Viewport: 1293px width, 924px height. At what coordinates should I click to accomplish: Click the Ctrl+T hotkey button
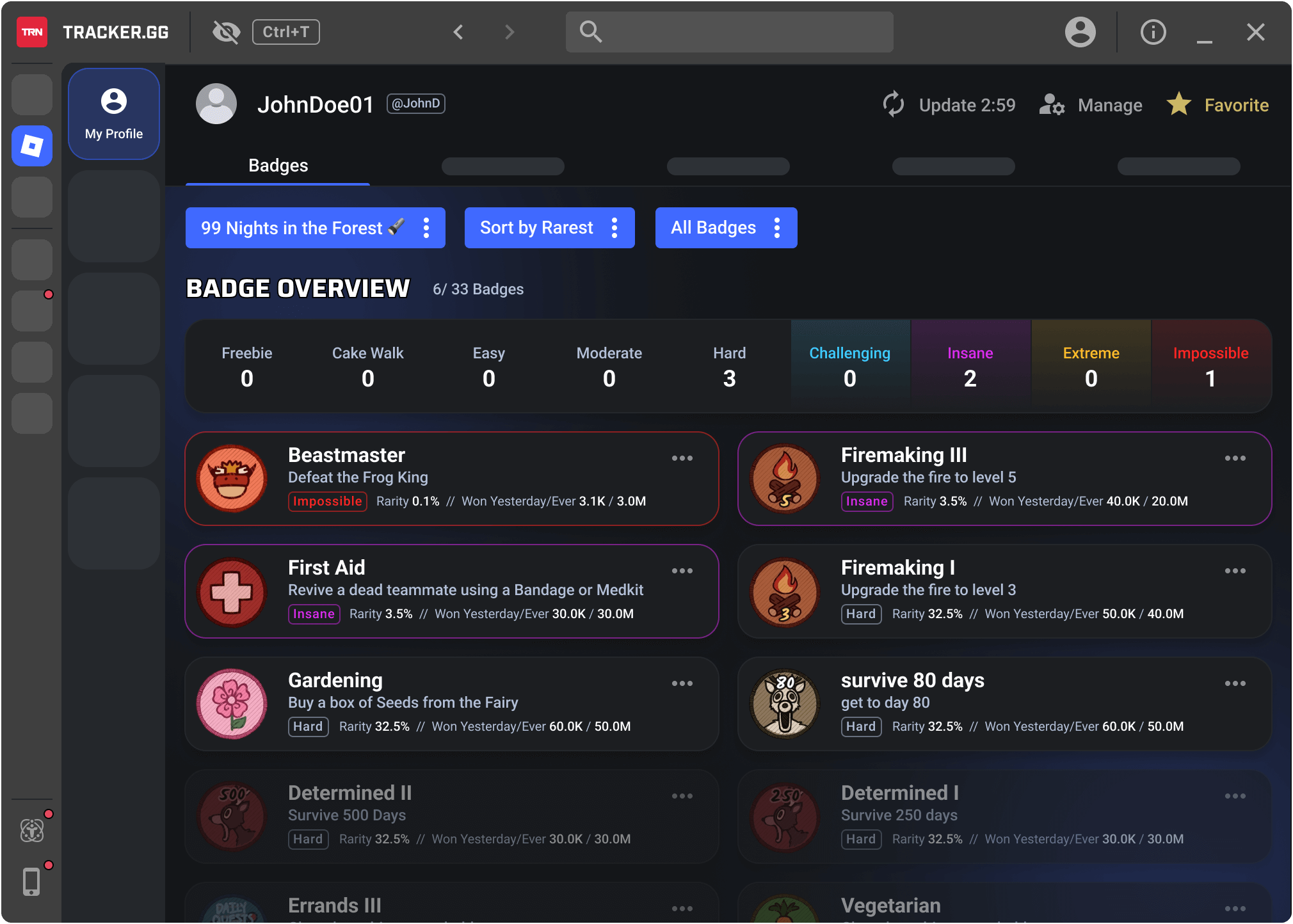(x=286, y=32)
